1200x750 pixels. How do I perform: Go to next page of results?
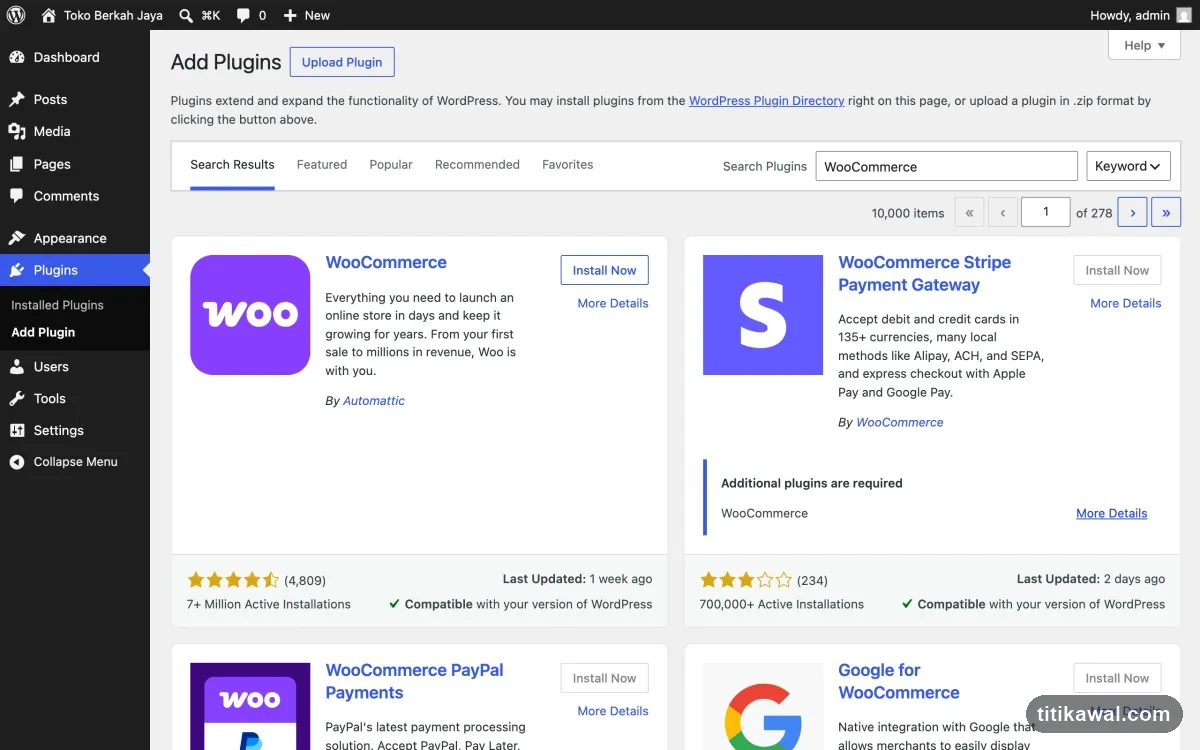click(1132, 212)
